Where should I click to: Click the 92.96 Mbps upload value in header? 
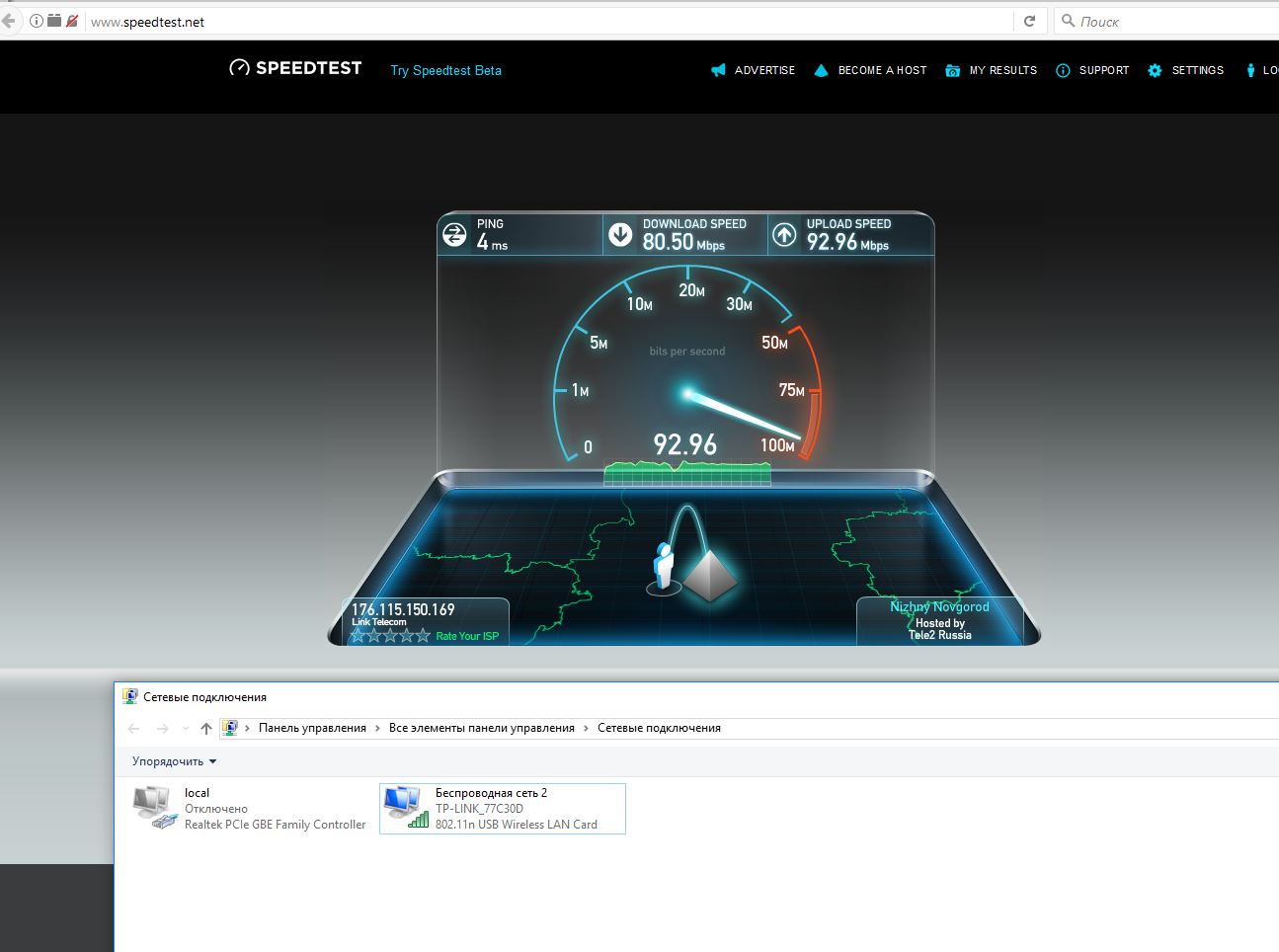click(x=847, y=242)
